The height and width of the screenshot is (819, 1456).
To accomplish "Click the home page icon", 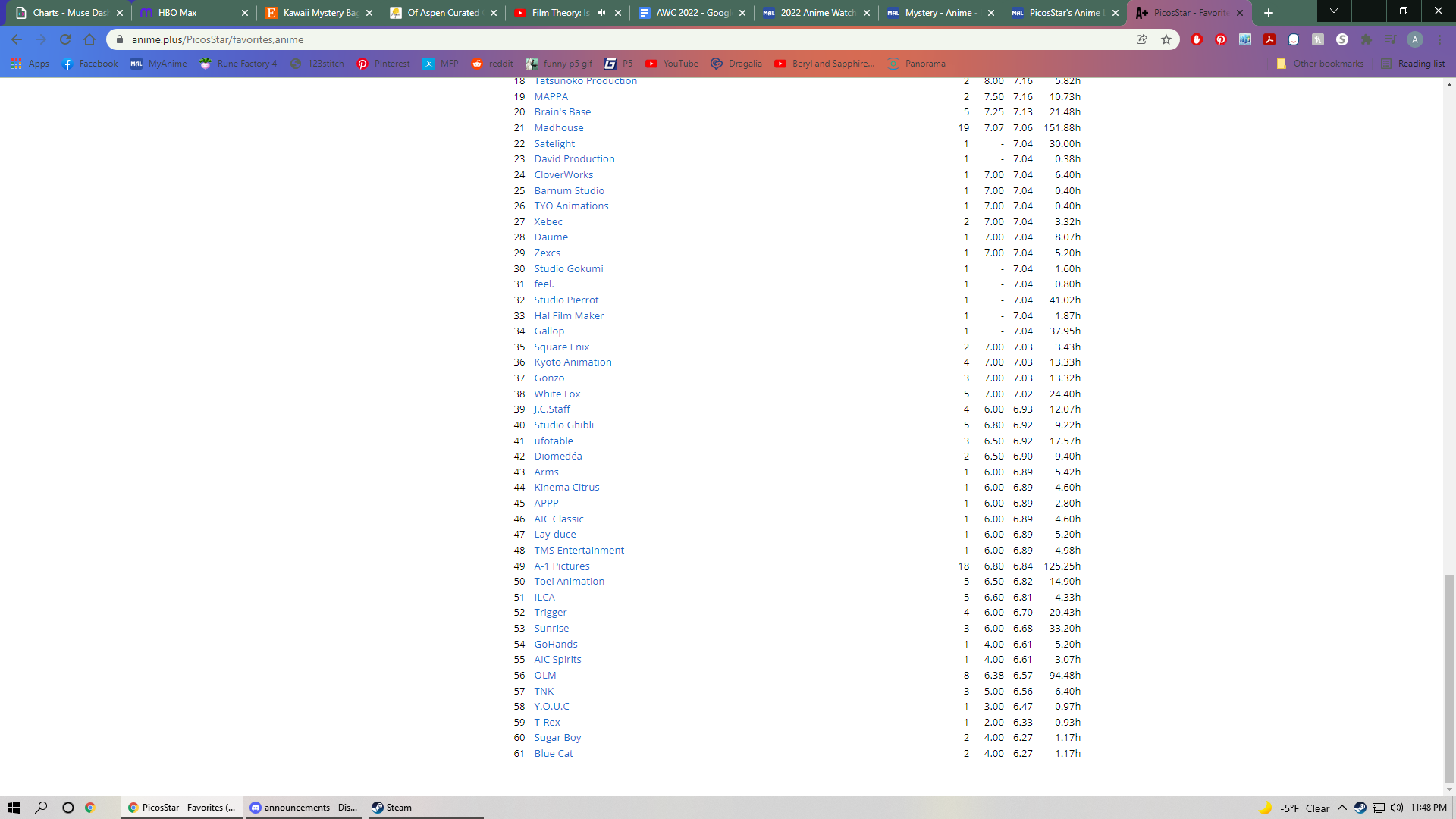I will click(x=89, y=39).
